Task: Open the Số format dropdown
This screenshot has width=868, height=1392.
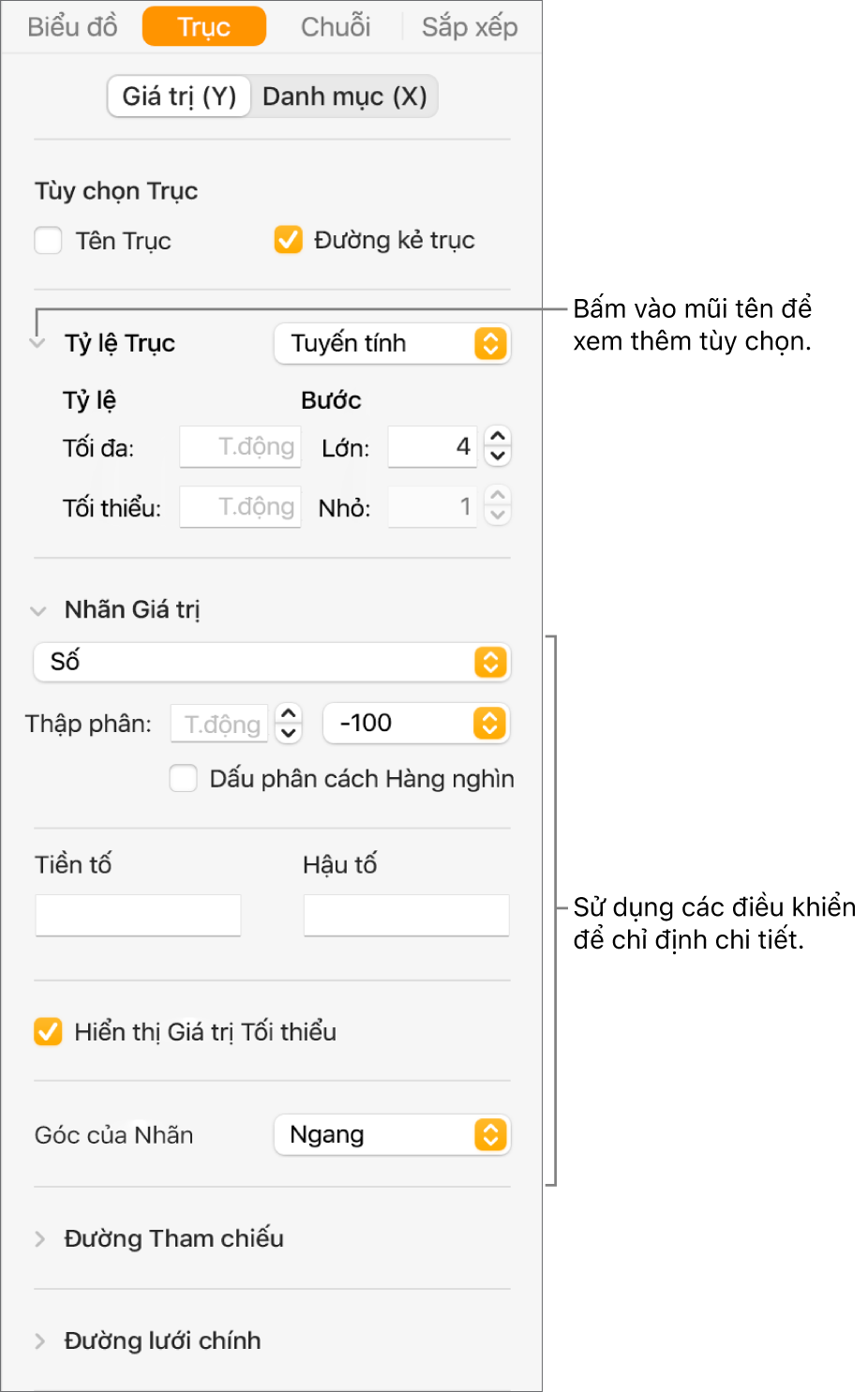Action: pos(272,662)
